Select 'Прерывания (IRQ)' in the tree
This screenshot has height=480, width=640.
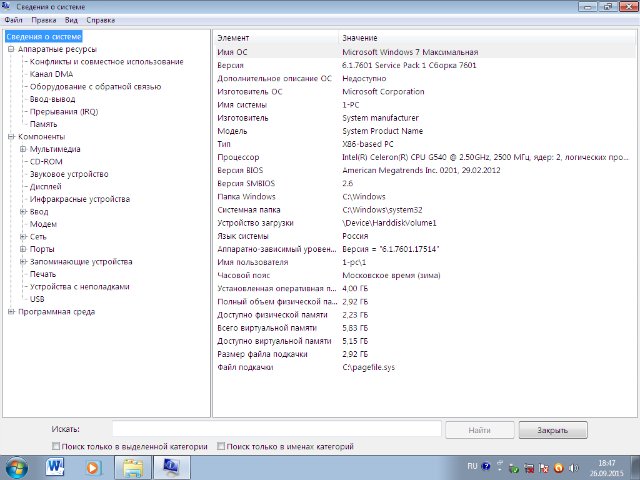tap(63, 111)
